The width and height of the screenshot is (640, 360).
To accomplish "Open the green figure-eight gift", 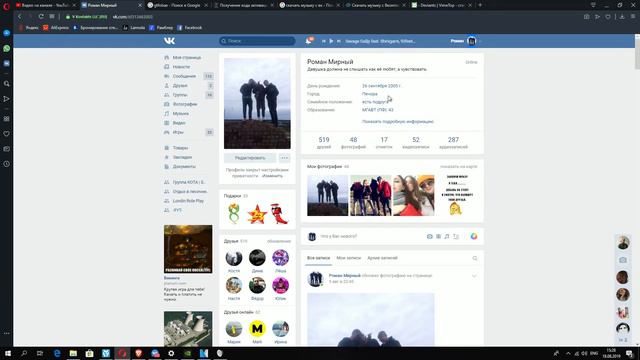I will [234, 213].
